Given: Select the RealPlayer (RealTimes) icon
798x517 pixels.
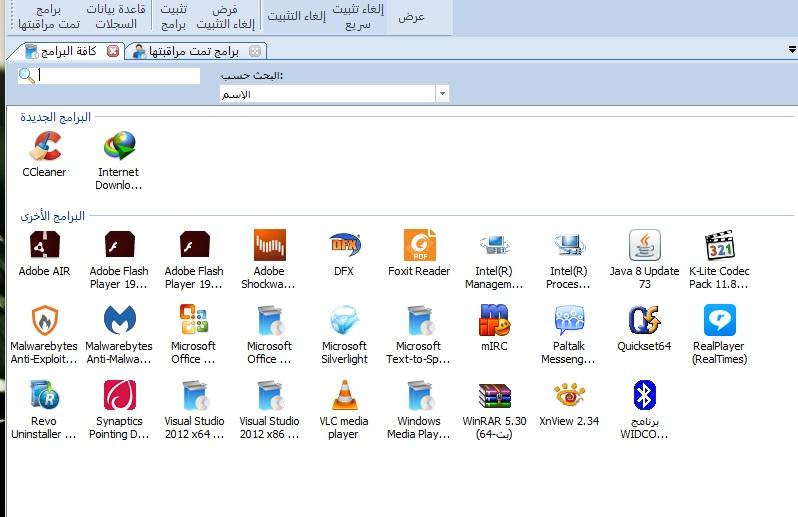Looking at the screenshot, I should pyautogui.click(x=720, y=320).
